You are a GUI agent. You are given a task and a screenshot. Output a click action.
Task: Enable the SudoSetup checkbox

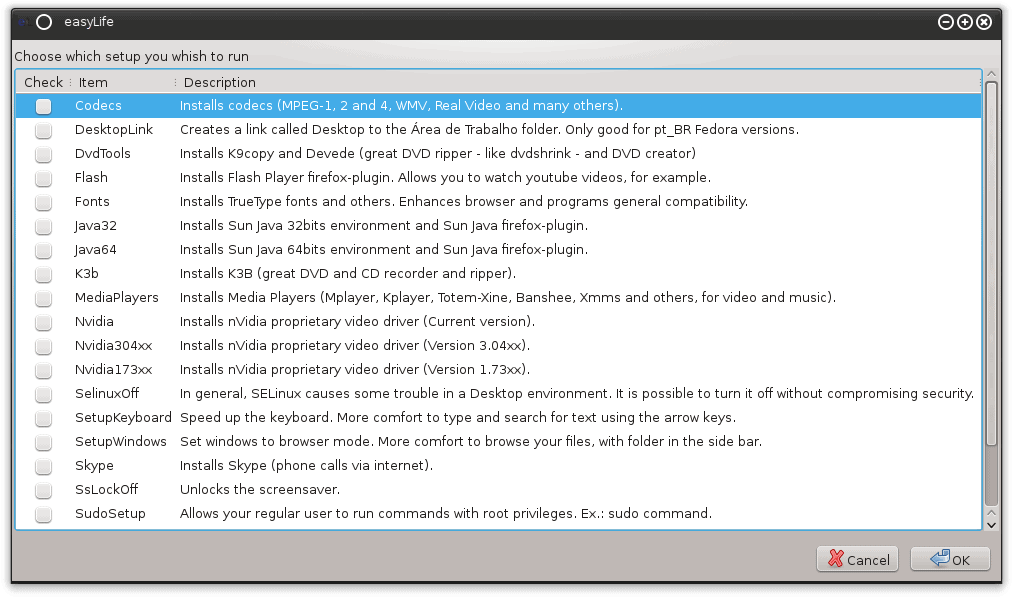click(43, 515)
